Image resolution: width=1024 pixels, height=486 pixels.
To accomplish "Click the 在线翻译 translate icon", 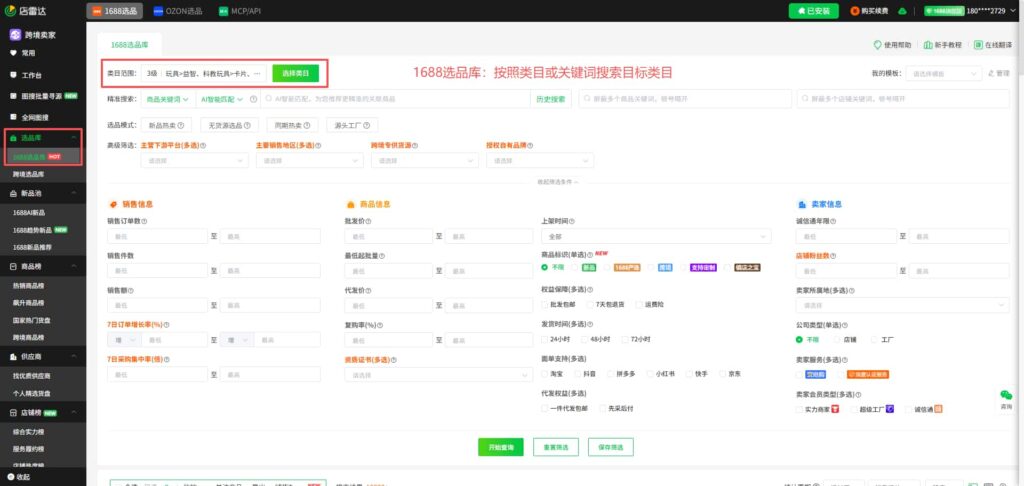I will pos(978,45).
